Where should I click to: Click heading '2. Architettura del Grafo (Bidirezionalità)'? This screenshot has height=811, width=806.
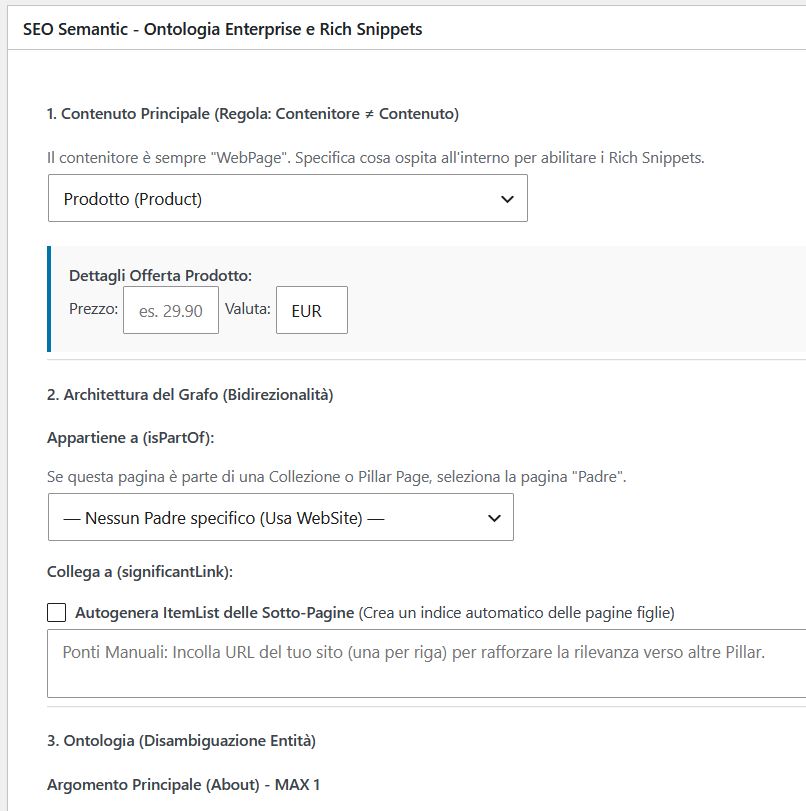(190, 395)
